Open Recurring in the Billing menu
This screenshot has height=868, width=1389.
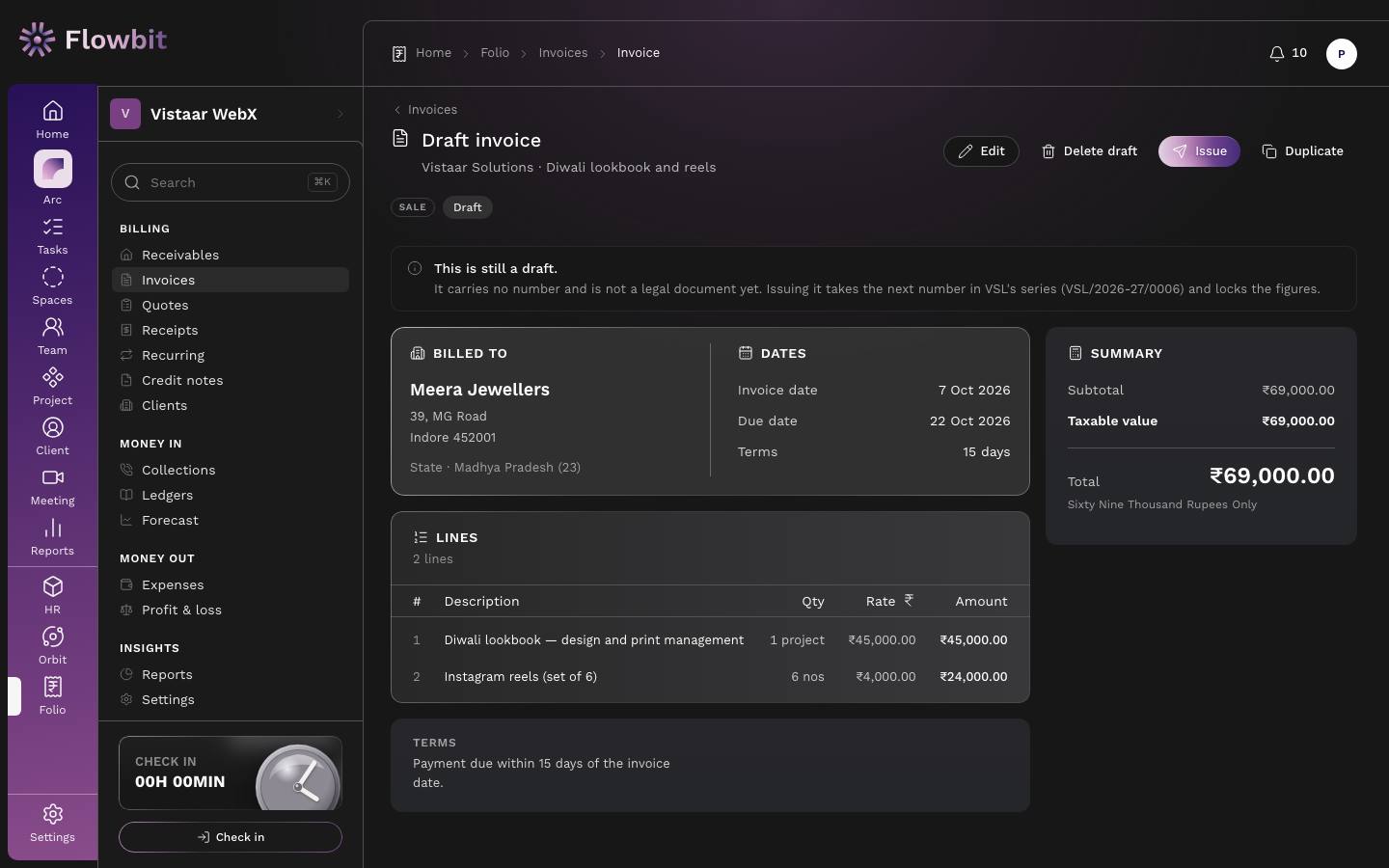(230, 355)
